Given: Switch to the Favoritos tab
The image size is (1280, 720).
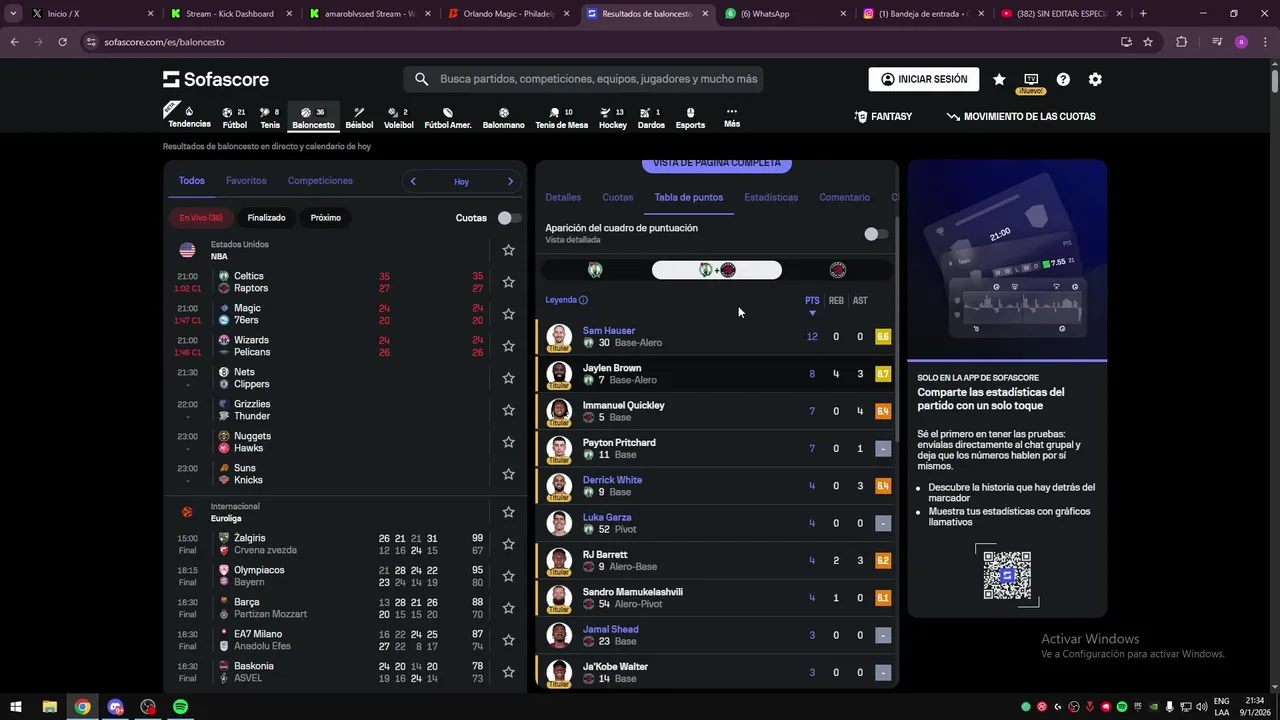Looking at the screenshot, I should (x=246, y=181).
